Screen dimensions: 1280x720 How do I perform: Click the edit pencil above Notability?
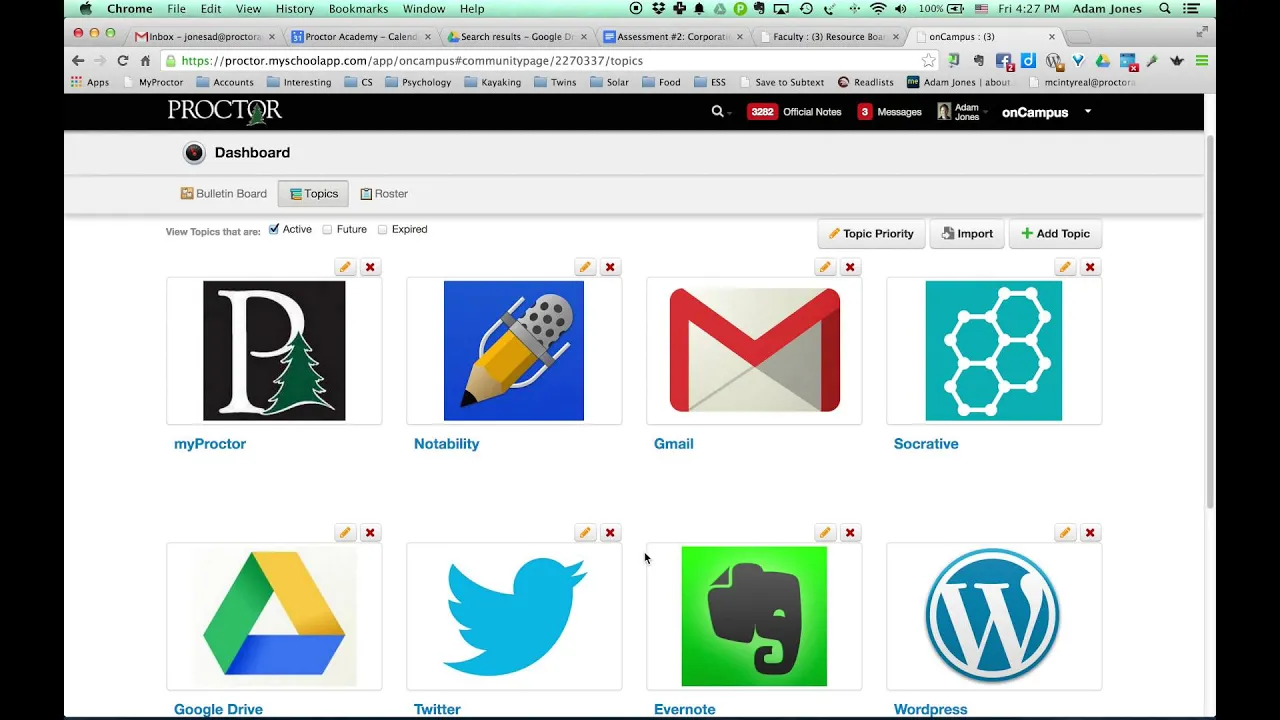click(x=585, y=267)
